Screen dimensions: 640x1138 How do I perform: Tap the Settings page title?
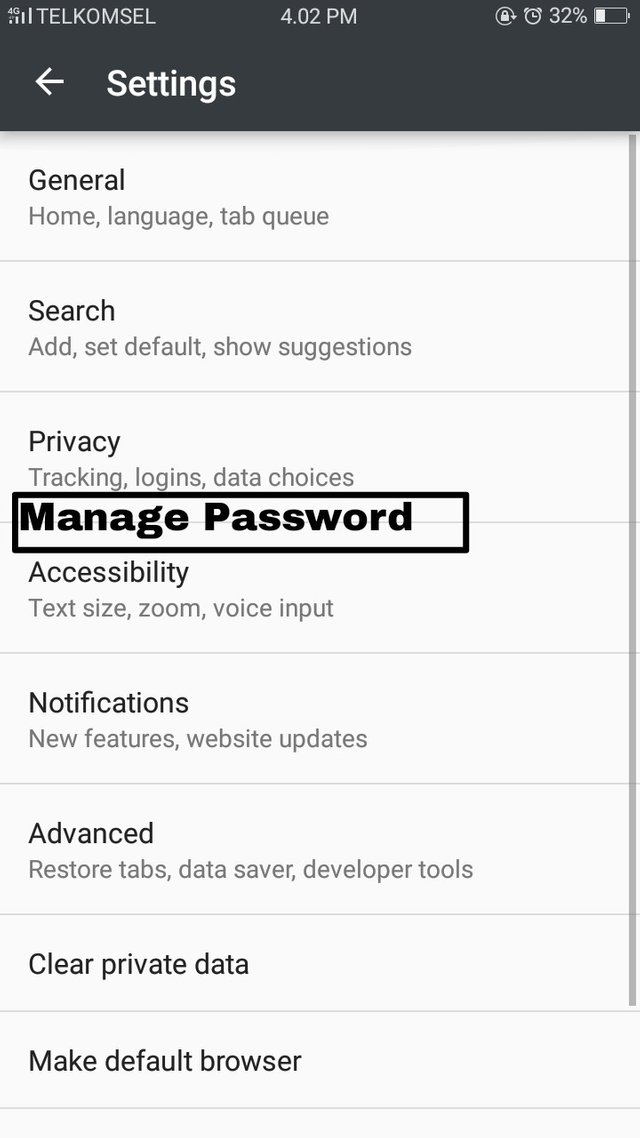pos(171,83)
